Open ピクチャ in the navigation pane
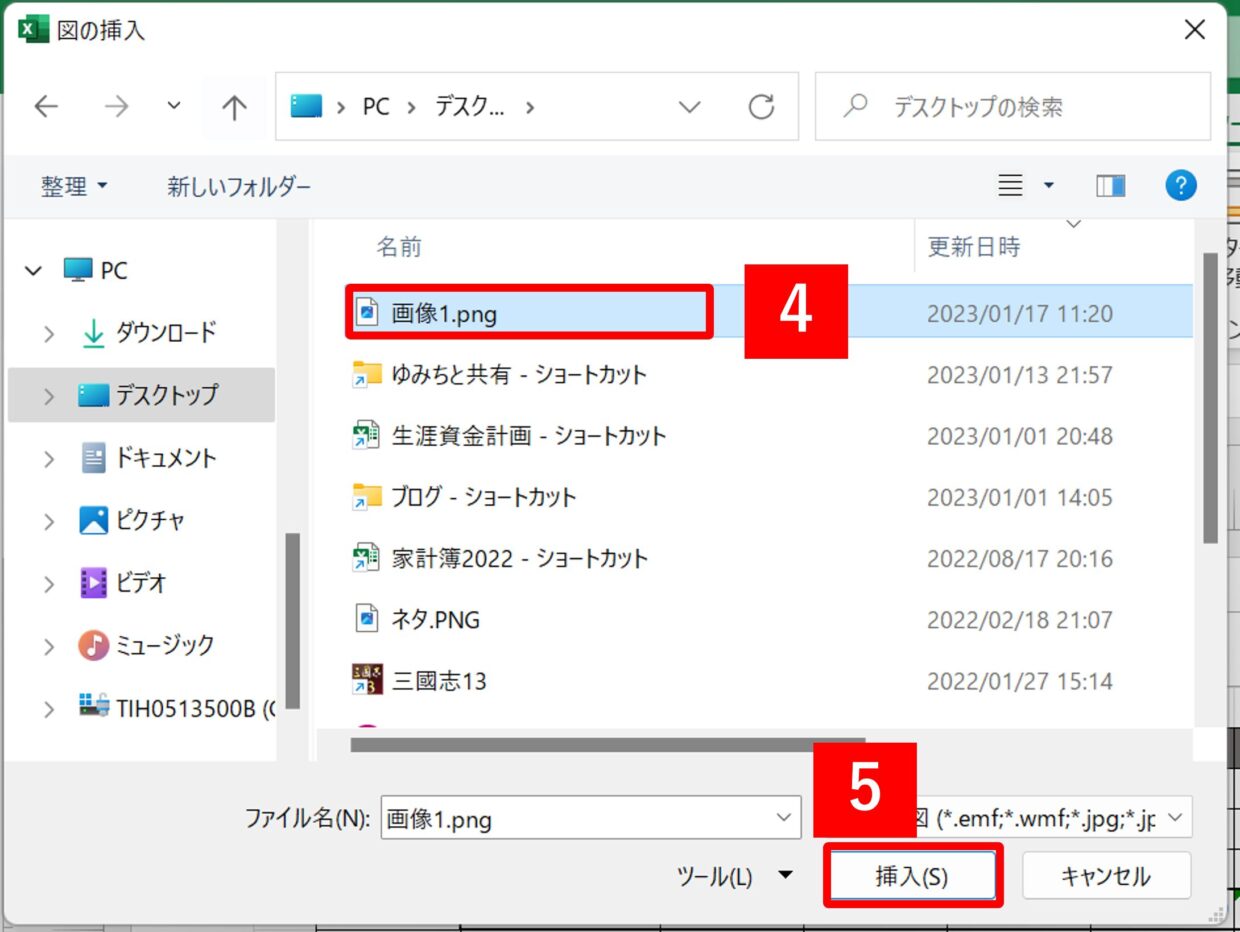The width and height of the screenshot is (1240, 932). pyautogui.click(x=132, y=520)
